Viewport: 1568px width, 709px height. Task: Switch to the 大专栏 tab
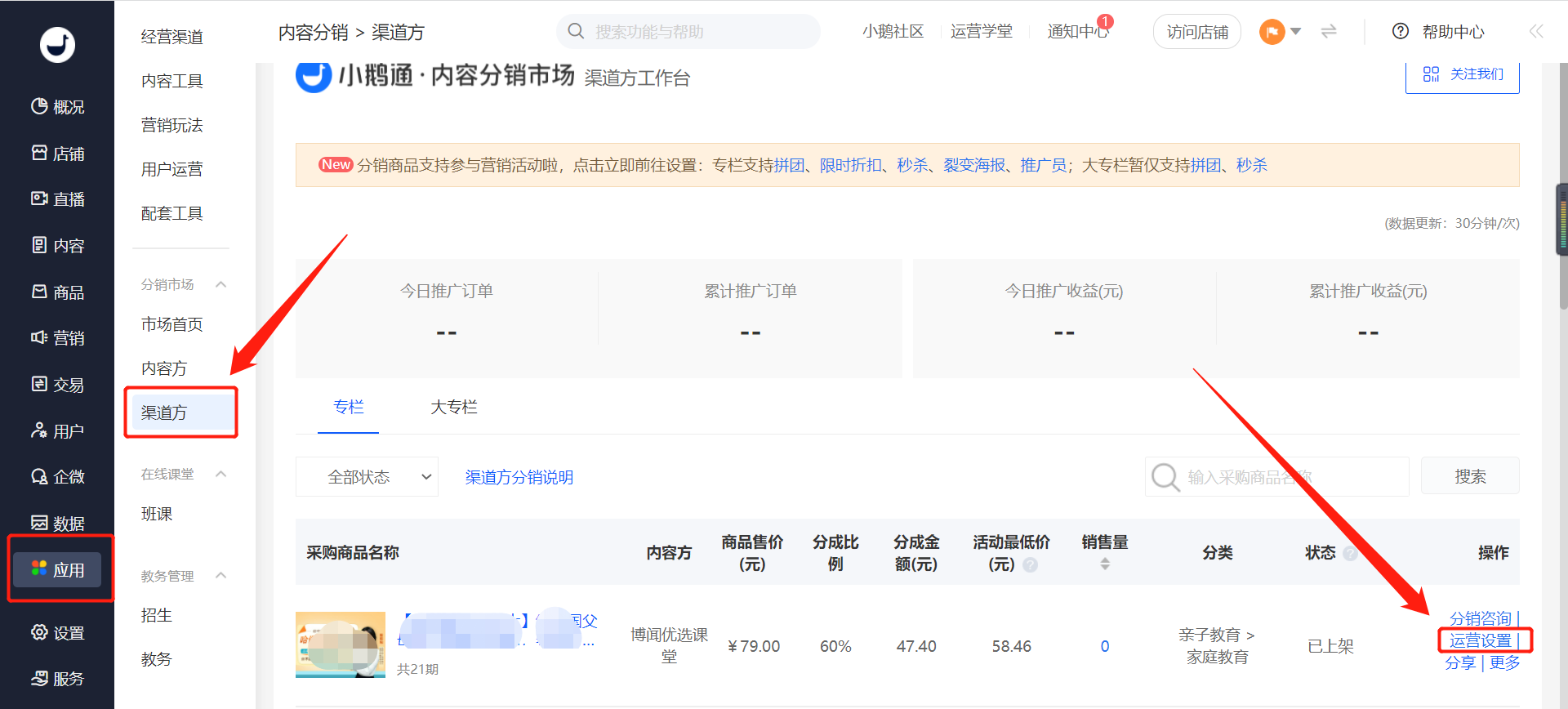pos(454,407)
